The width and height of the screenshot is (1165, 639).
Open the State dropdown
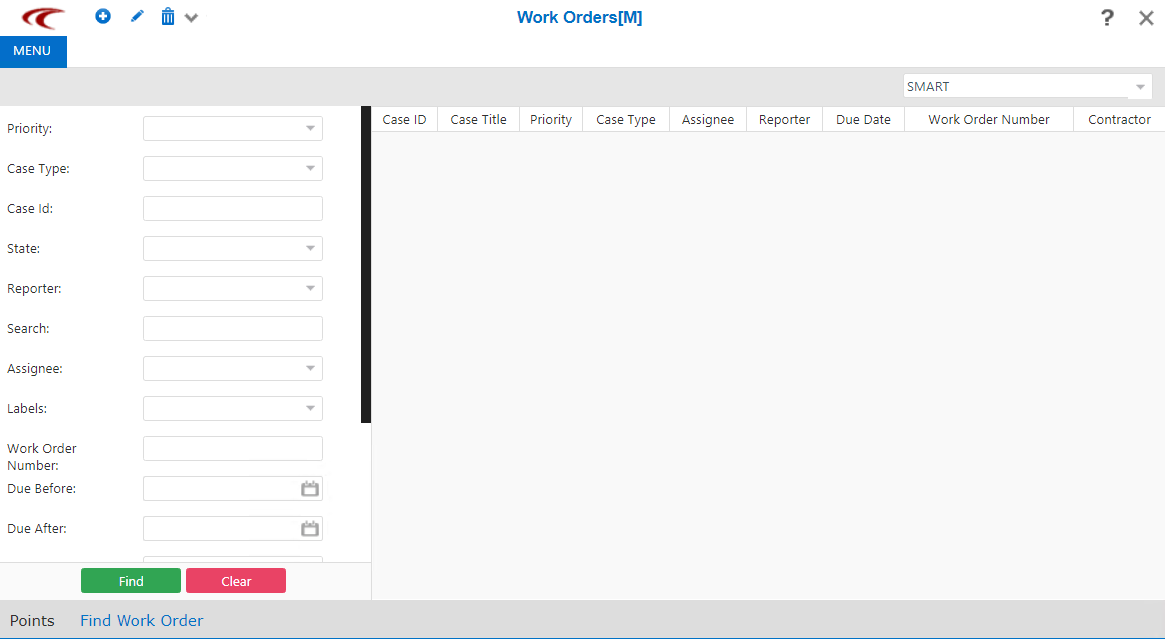(x=311, y=248)
